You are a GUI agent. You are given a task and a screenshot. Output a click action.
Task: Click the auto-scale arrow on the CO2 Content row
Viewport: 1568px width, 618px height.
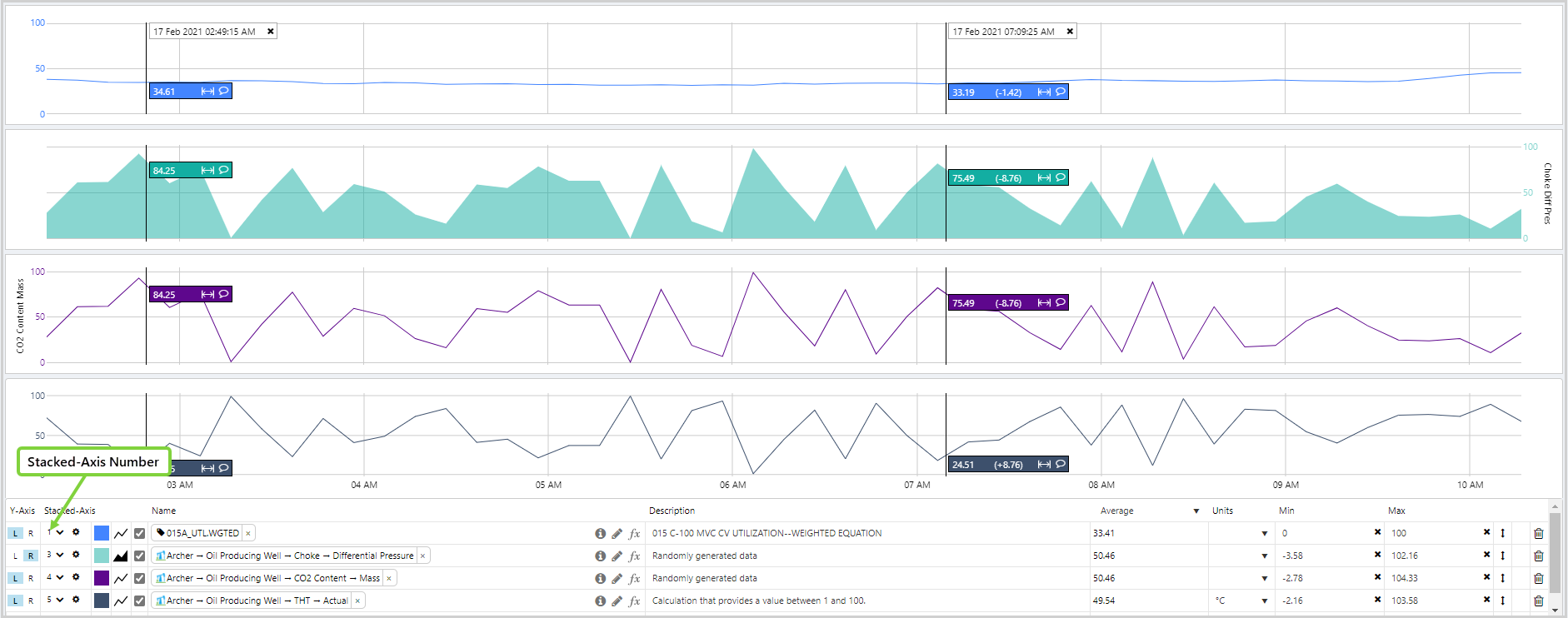[x=1502, y=578]
